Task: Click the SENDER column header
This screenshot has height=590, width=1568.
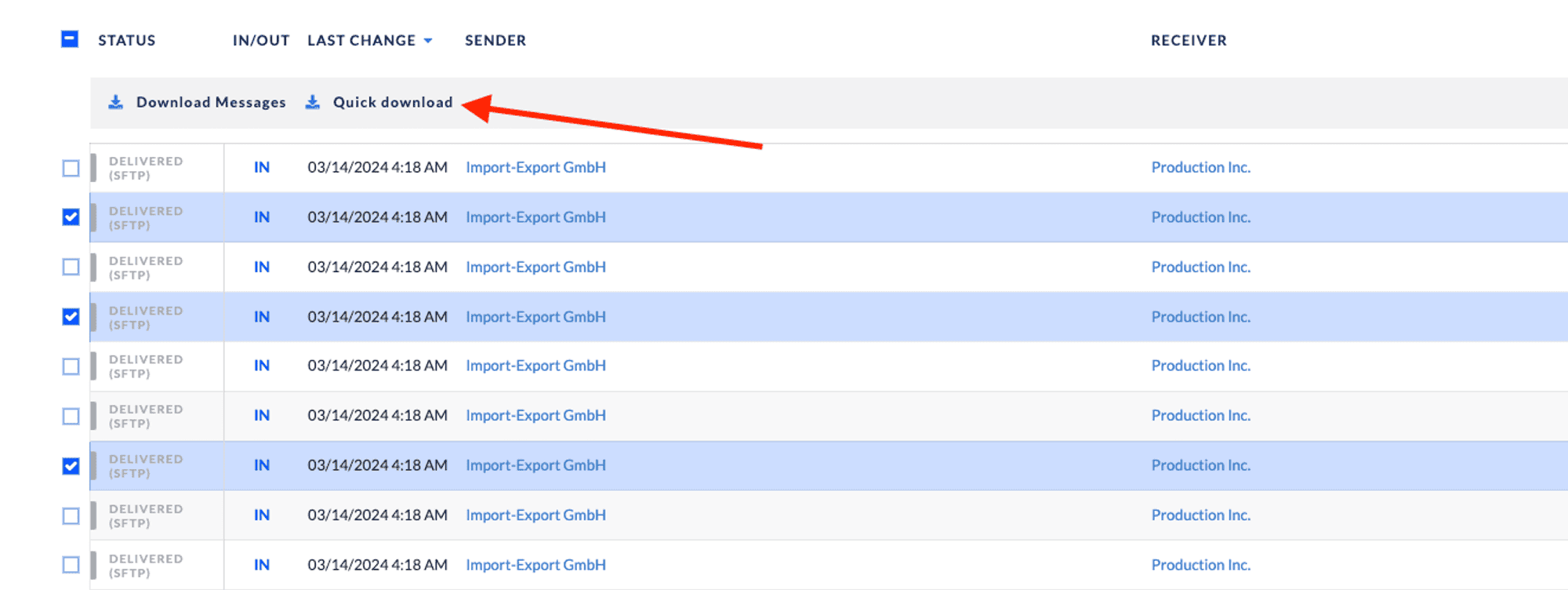Action: 495,40
